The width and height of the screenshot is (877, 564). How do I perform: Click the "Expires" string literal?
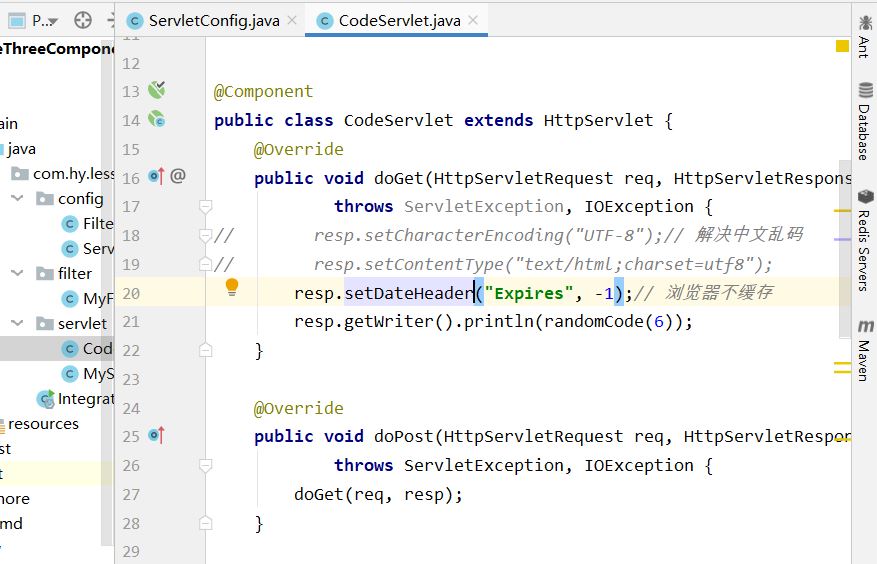click(529, 293)
